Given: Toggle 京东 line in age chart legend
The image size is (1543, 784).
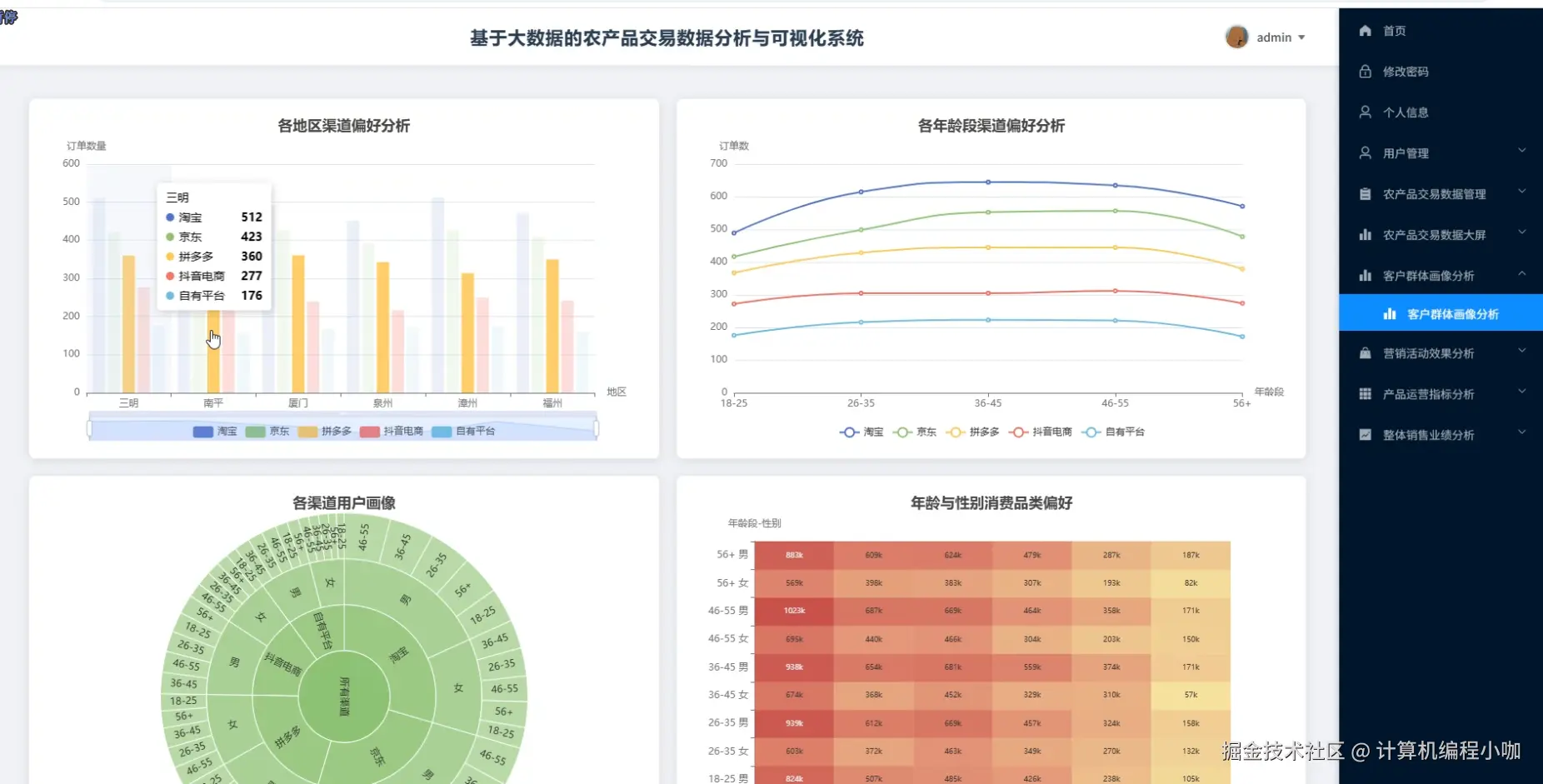Looking at the screenshot, I should click(x=915, y=432).
